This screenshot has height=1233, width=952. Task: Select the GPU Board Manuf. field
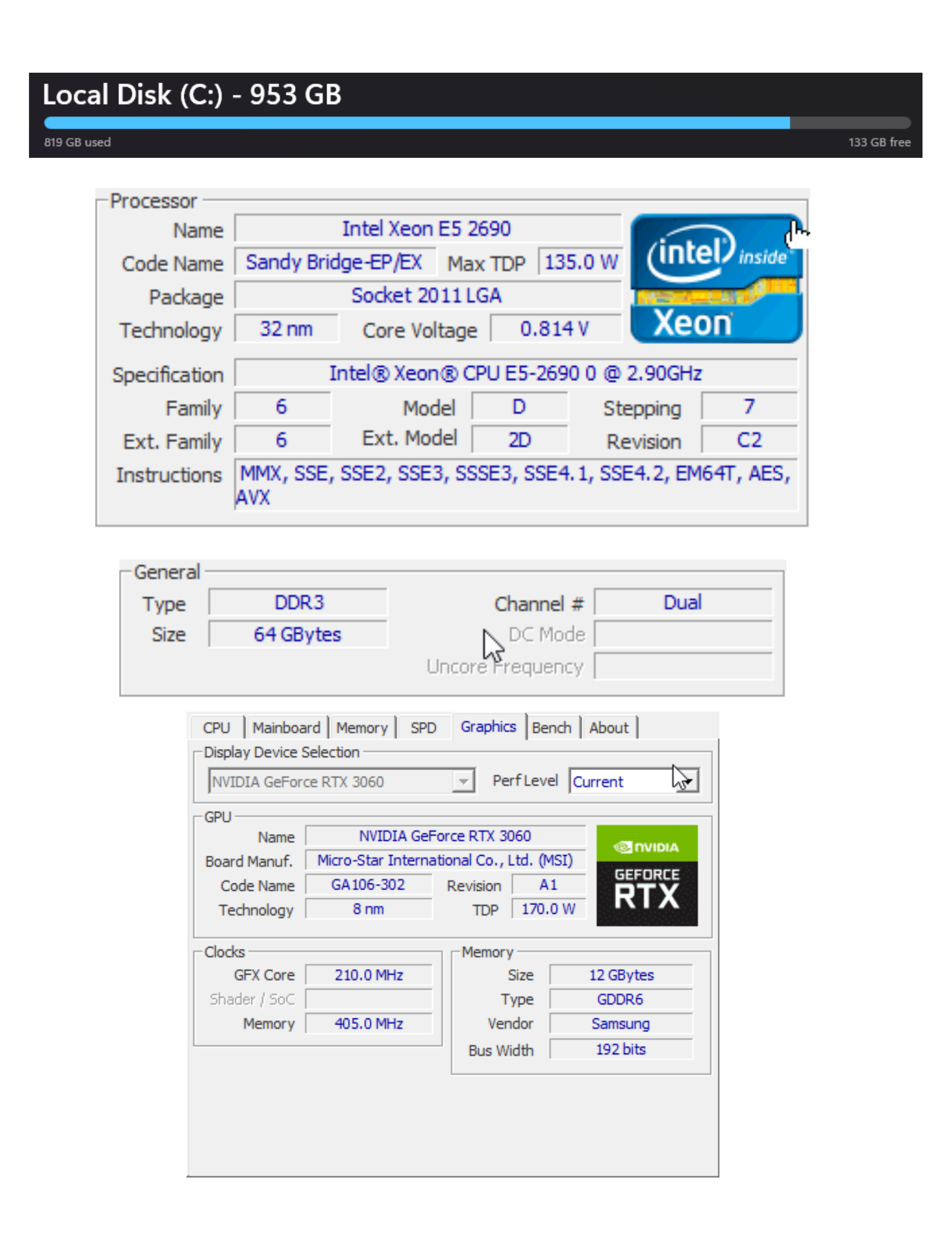pos(444,860)
